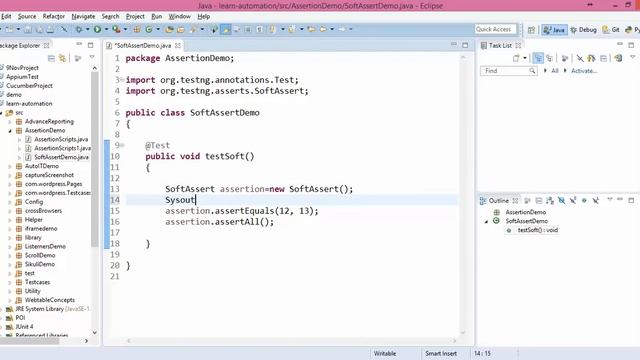Select SoftAssertDemo.java in Package Explorer

pyautogui.click(x=61, y=157)
